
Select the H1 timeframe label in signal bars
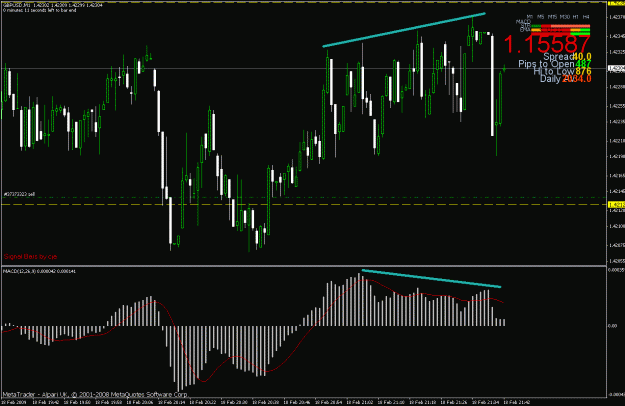pyautogui.click(x=576, y=17)
